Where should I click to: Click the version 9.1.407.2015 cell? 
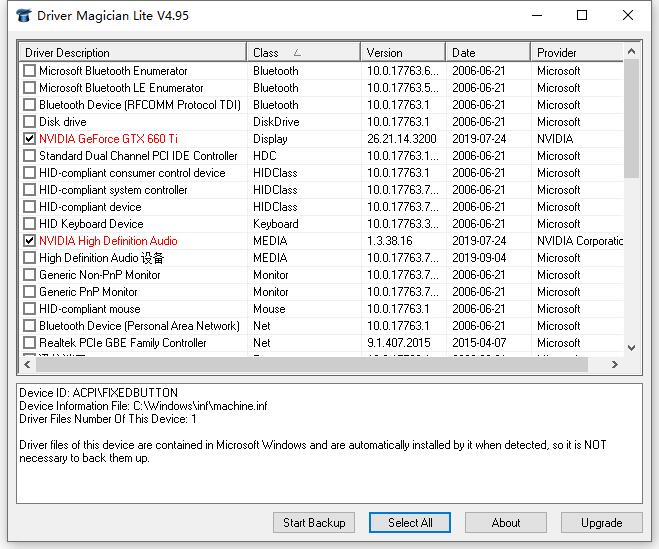399,343
